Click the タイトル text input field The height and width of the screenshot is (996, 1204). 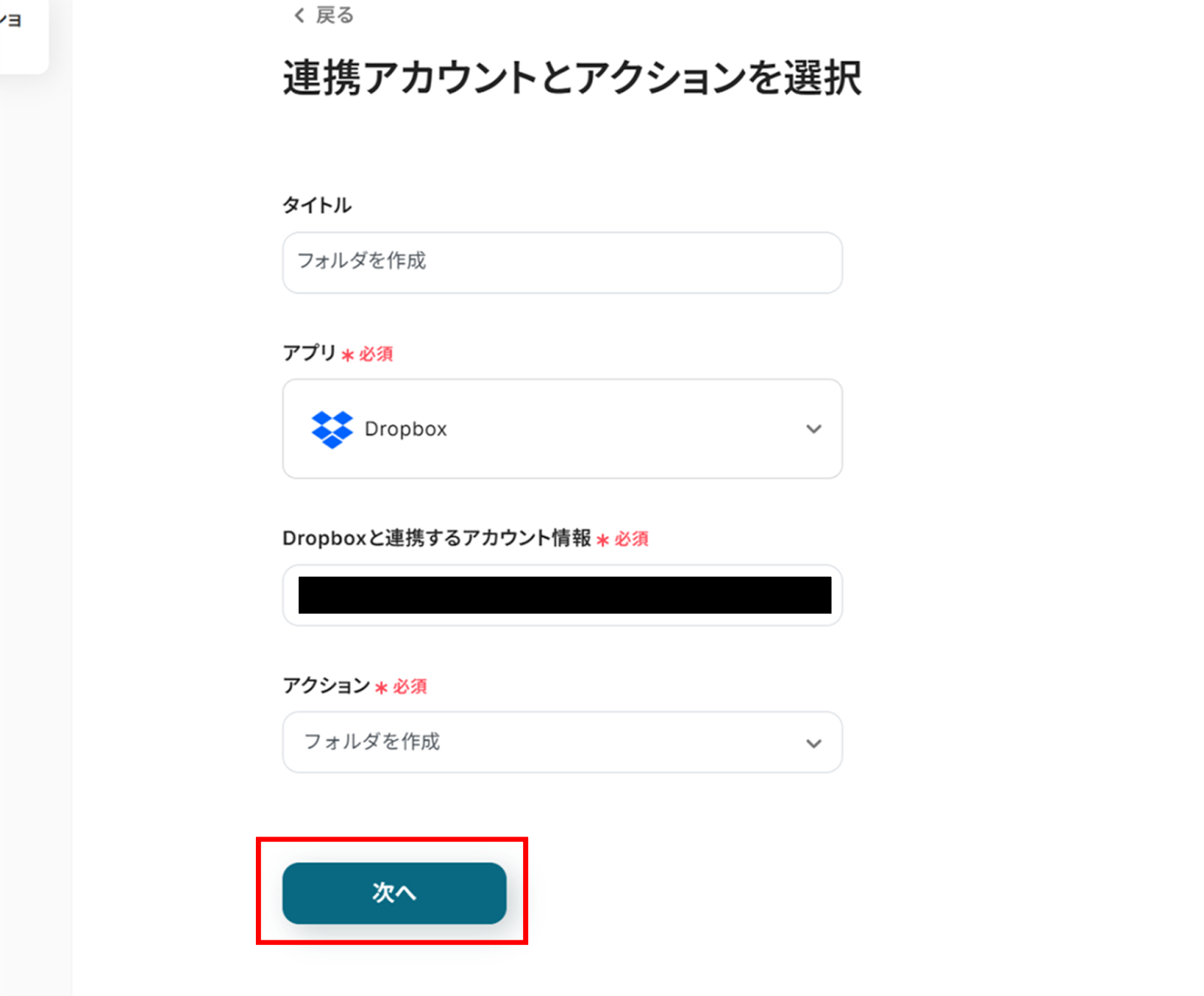[x=561, y=262]
